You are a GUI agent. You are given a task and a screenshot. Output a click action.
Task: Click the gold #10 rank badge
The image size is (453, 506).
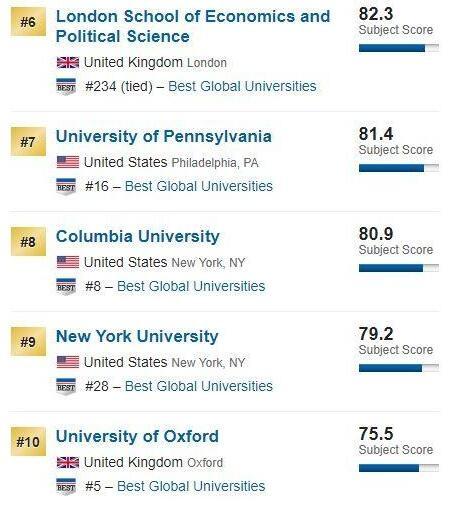[x=28, y=442]
